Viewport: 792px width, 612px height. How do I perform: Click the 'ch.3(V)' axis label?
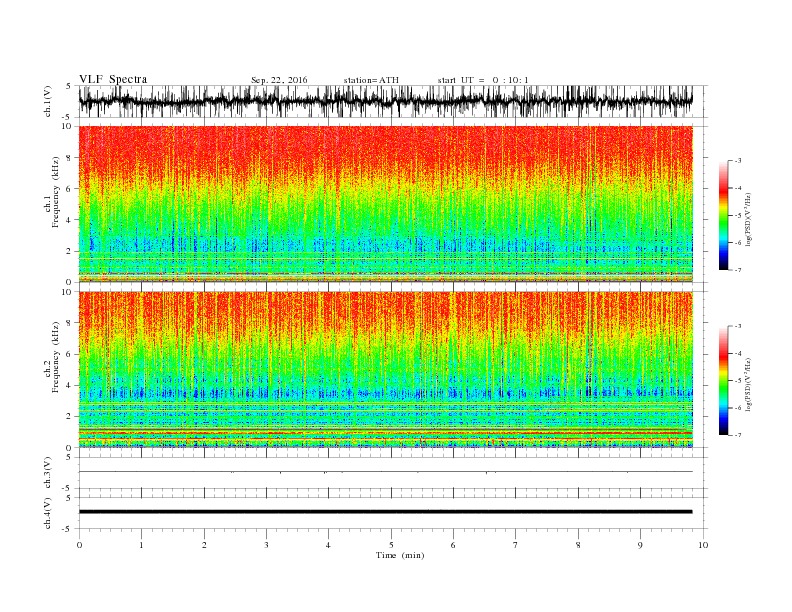coord(48,473)
